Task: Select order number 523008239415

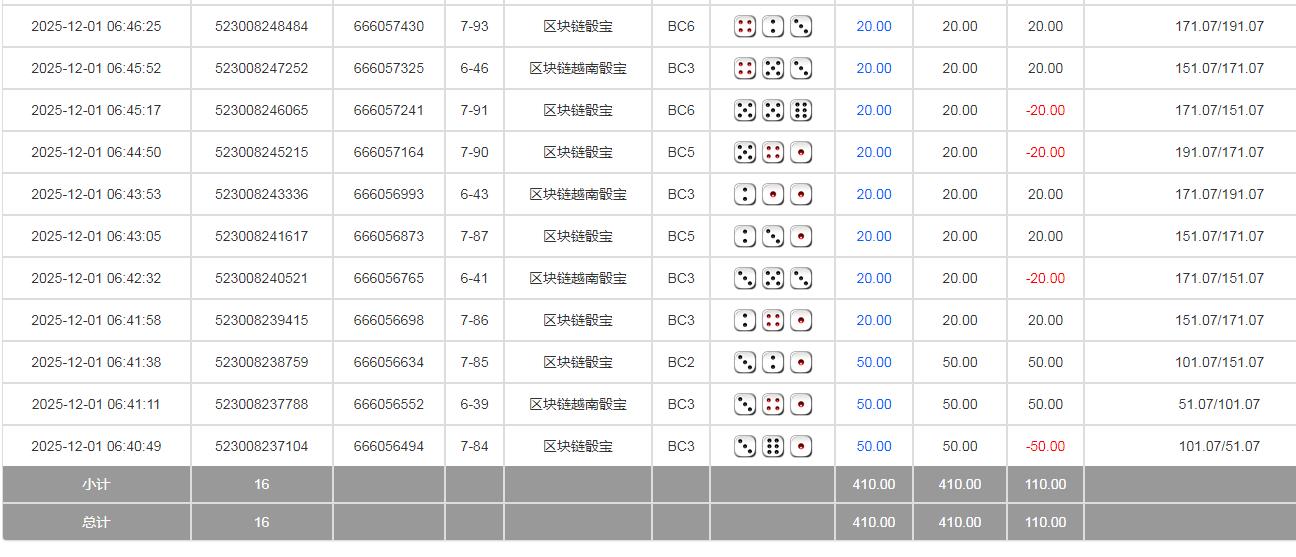Action: (x=262, y=321)
